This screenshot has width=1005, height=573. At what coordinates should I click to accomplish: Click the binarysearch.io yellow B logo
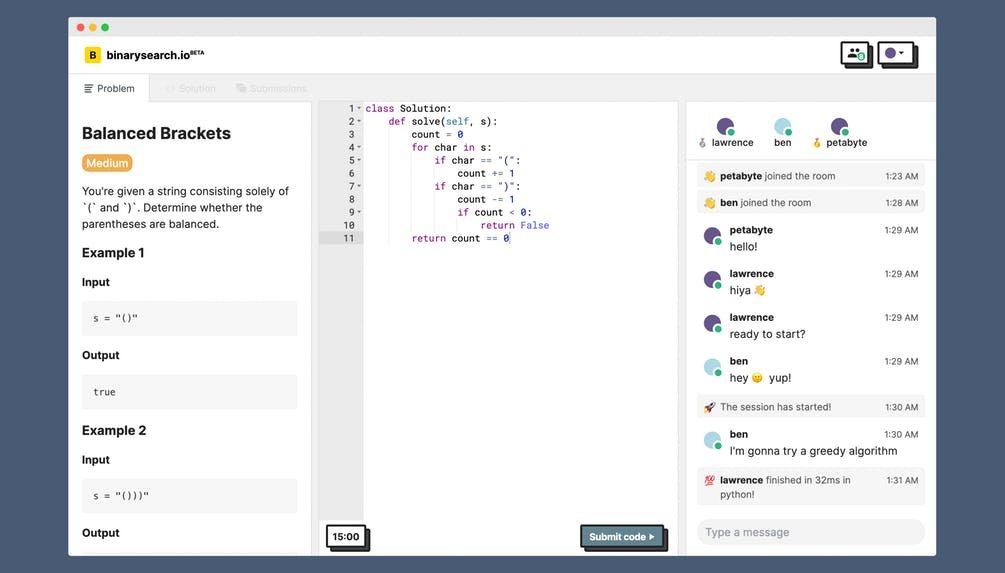92,54
